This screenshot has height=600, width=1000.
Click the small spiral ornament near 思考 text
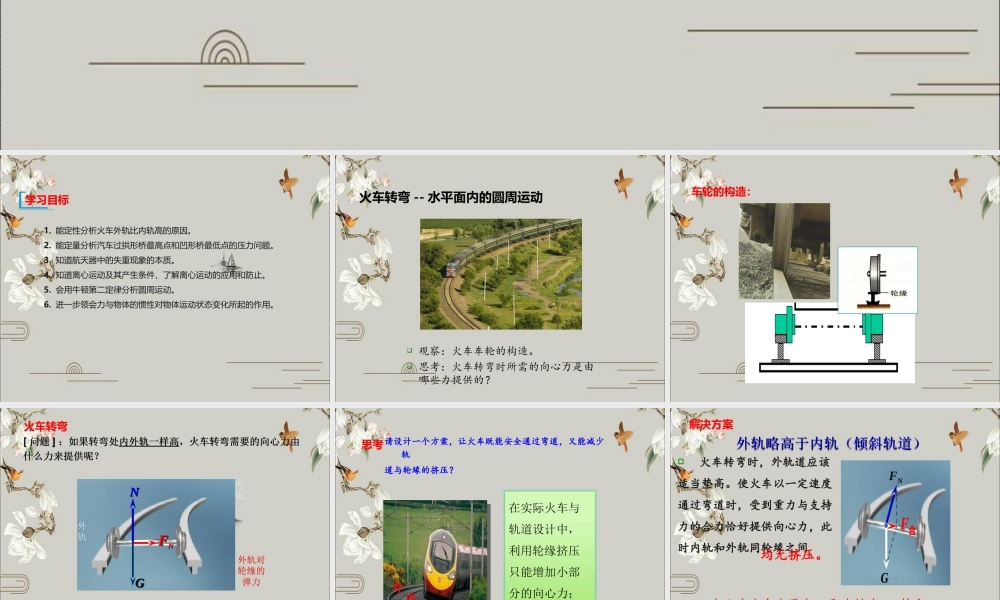407,367
